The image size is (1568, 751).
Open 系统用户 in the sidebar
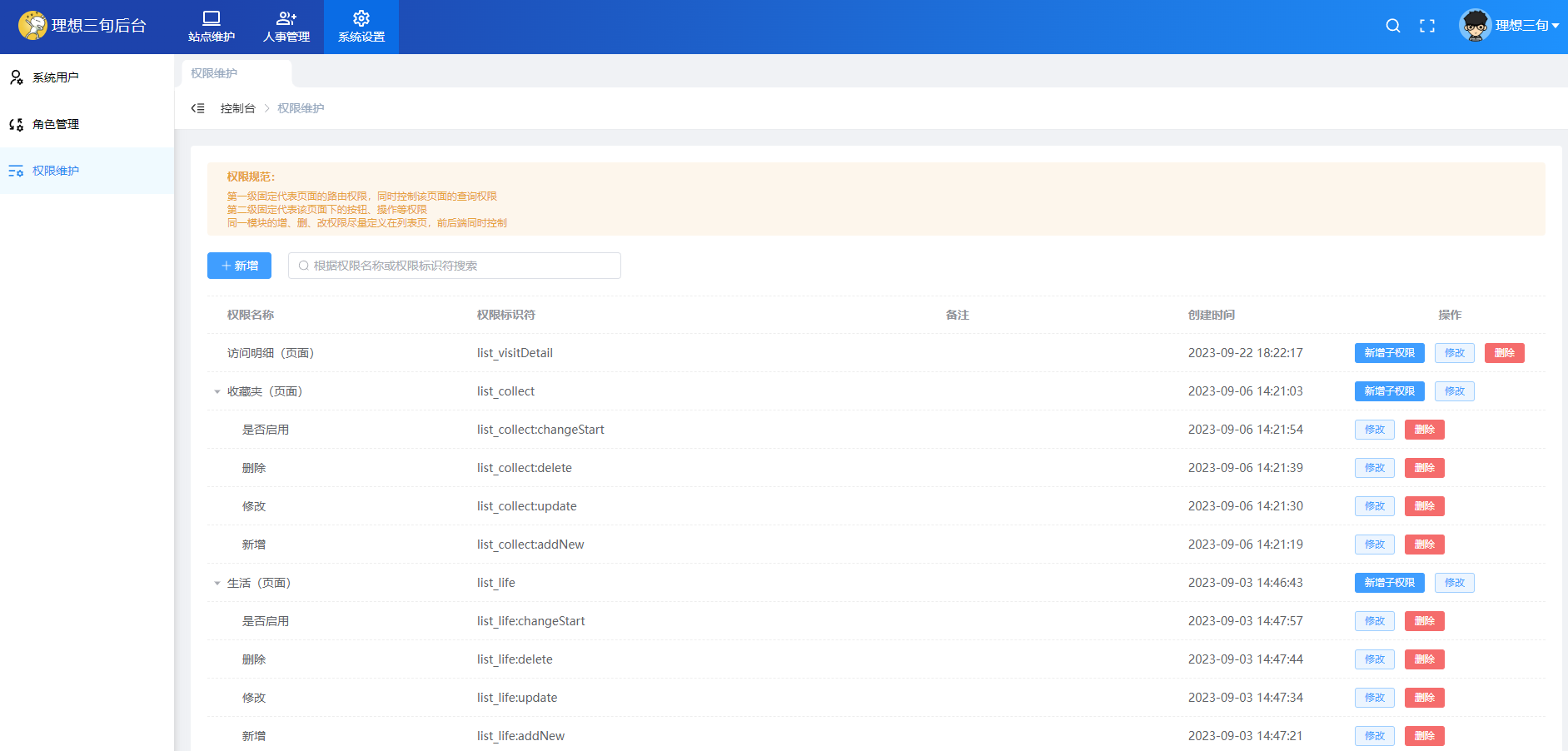click(x=56, y=77)
